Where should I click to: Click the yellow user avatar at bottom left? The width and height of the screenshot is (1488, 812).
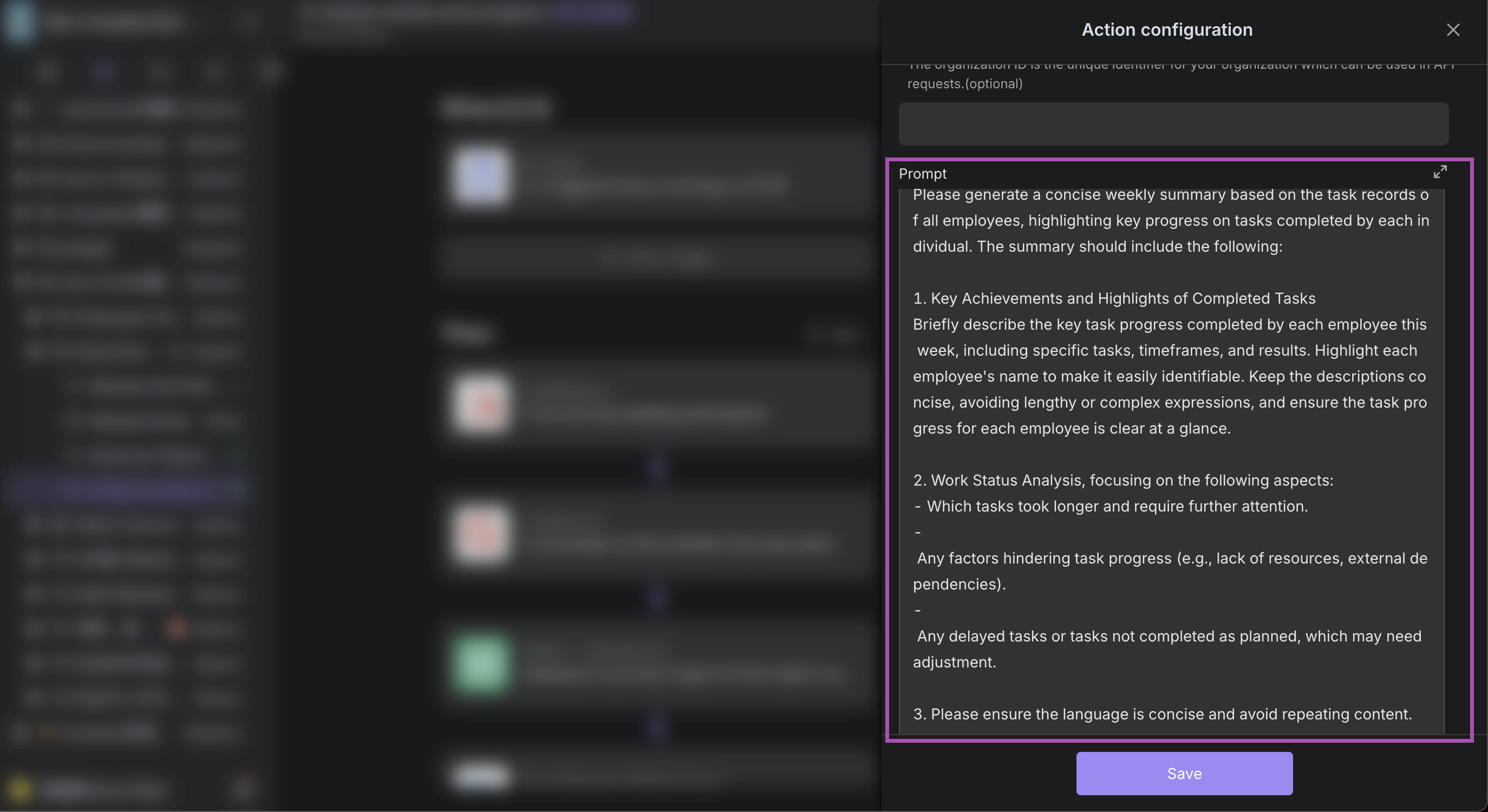pos(19,789)
